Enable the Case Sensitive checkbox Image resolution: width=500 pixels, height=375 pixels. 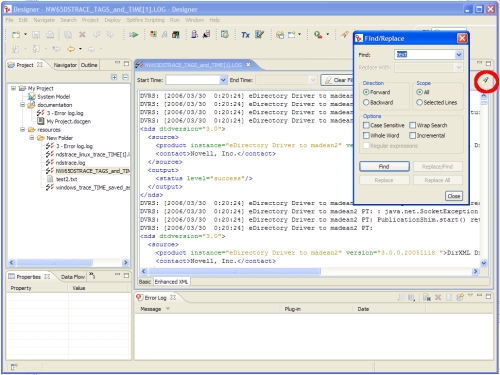(366, 125)
